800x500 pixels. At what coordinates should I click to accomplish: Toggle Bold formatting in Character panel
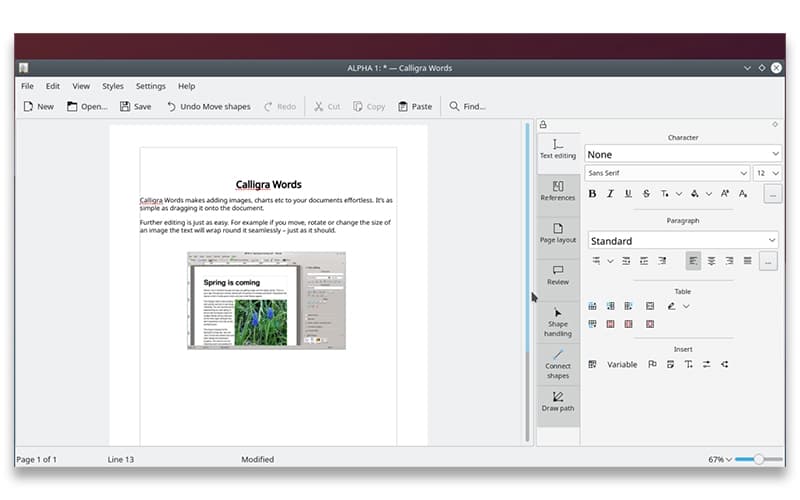click(x=592, y=194)
